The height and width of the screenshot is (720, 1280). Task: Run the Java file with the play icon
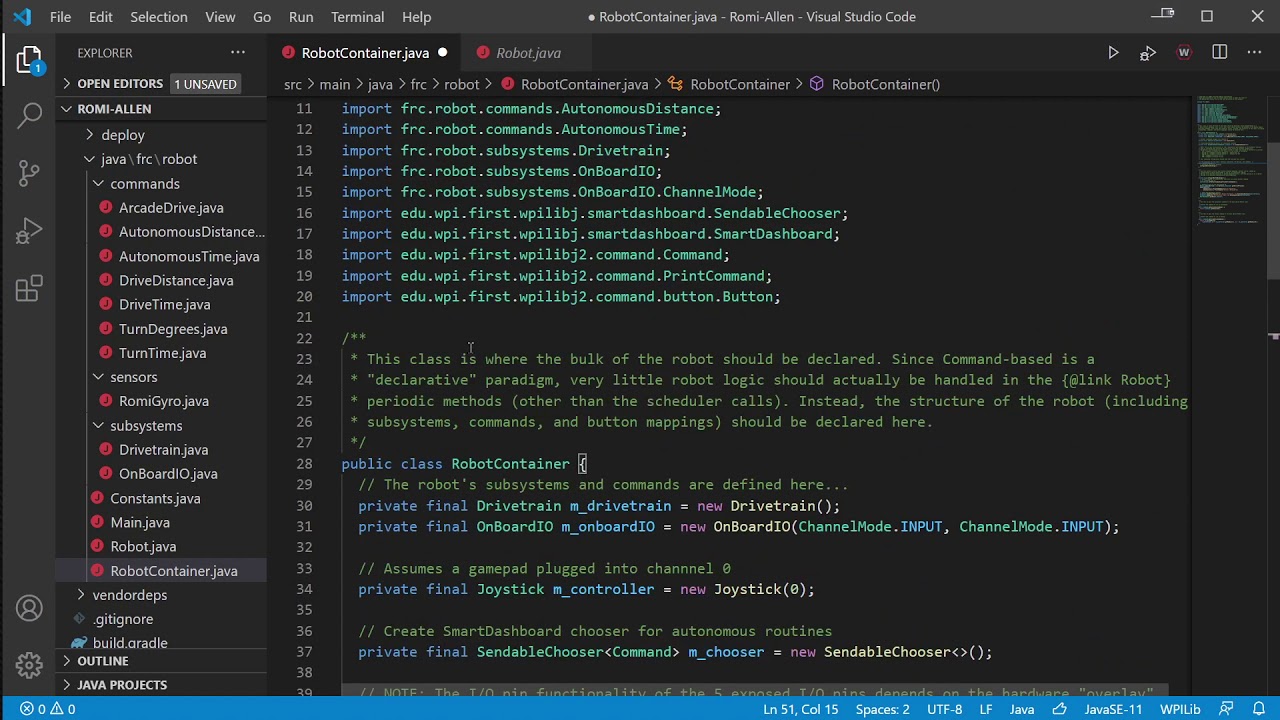1113,53
